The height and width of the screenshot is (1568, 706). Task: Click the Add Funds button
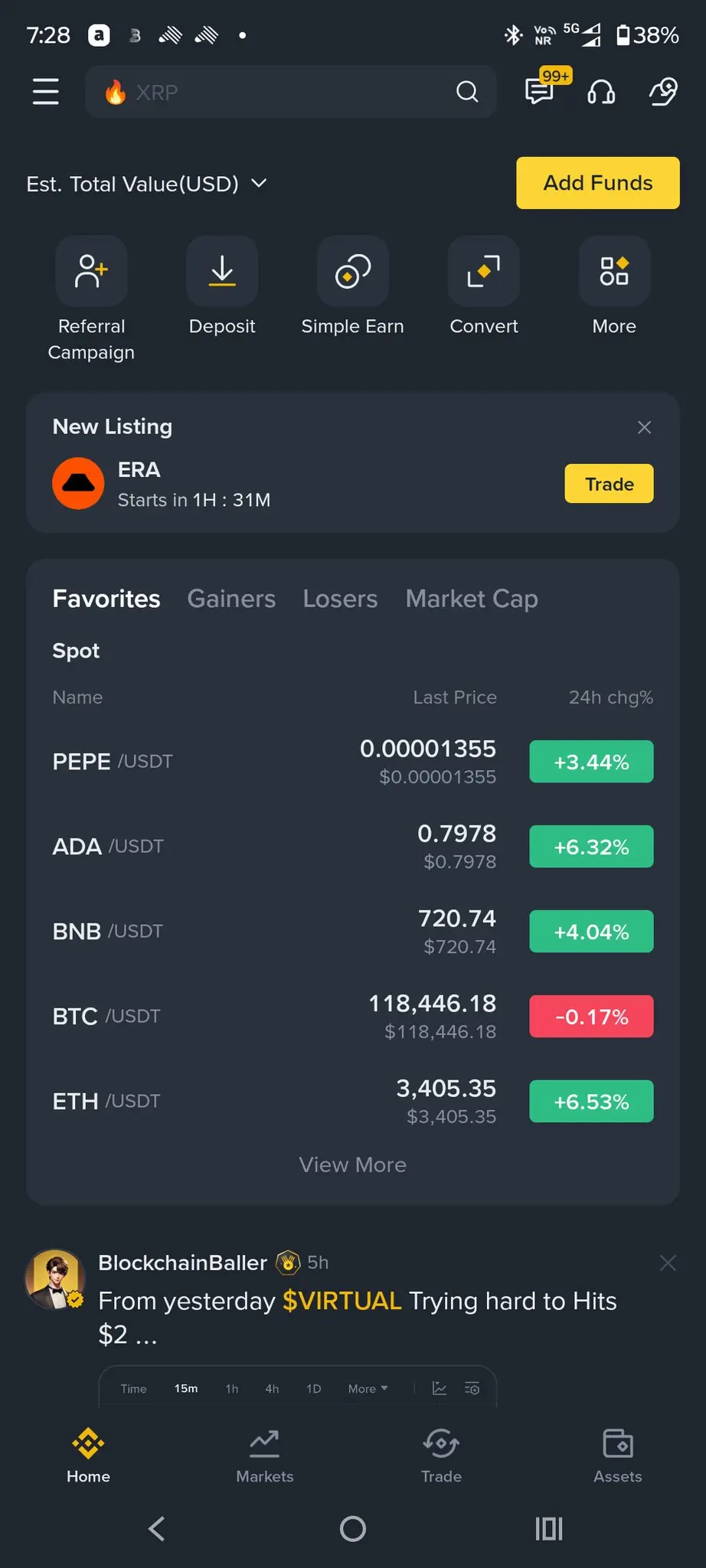click(598, 183)
